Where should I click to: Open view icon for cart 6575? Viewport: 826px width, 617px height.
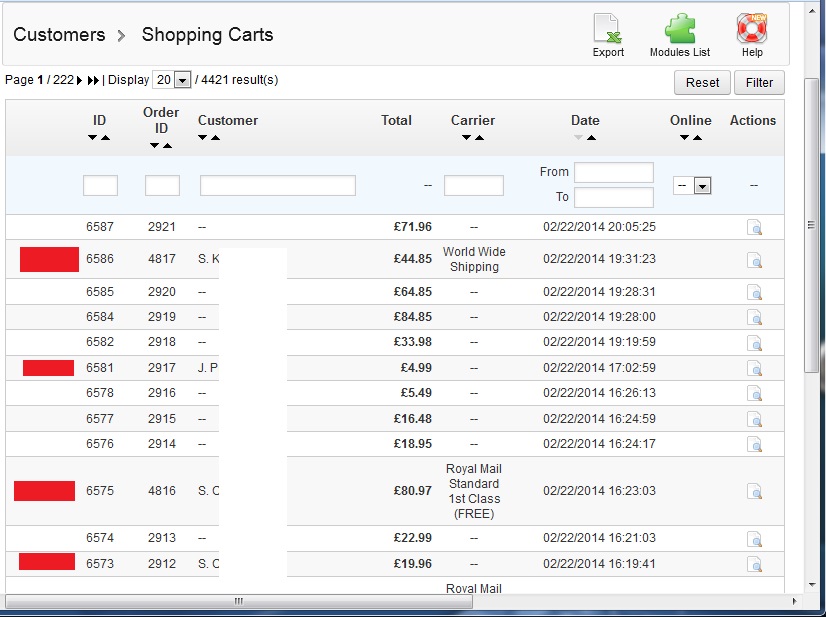point(755,492)
